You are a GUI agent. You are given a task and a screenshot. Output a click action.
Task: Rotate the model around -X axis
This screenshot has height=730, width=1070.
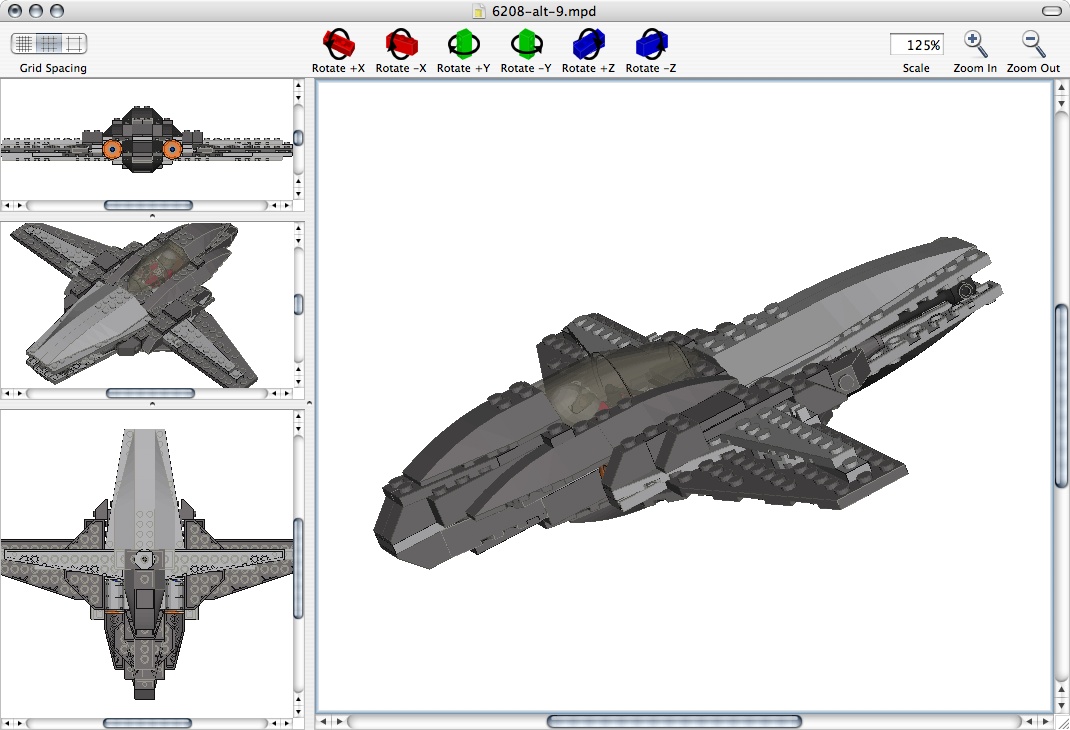(400, 44)
